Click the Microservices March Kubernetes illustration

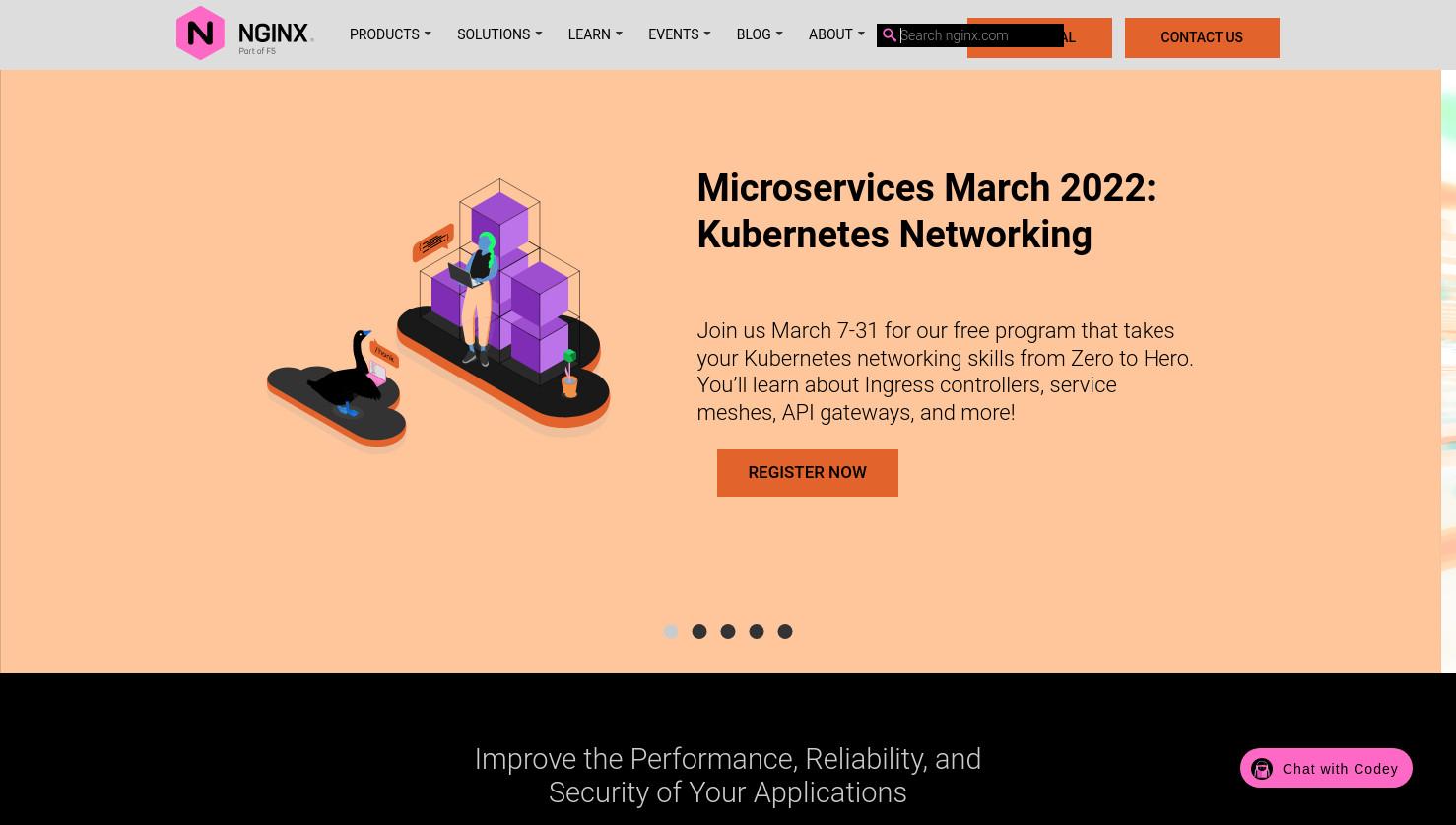(x=438, y=315)
